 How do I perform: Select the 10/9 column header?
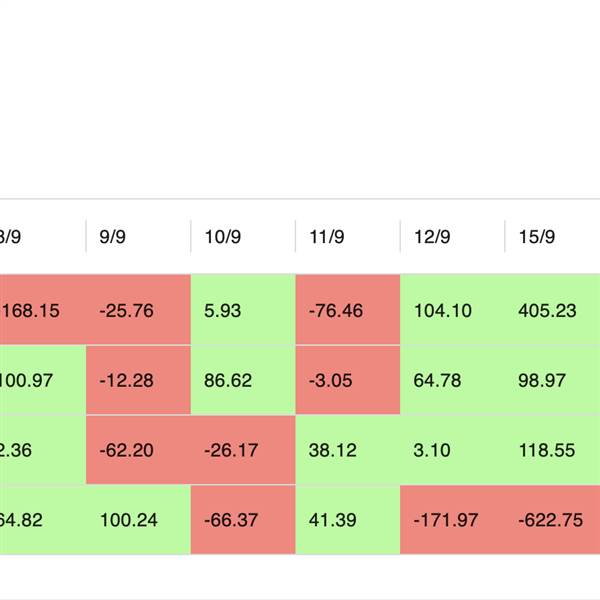(x=222, y=237)
